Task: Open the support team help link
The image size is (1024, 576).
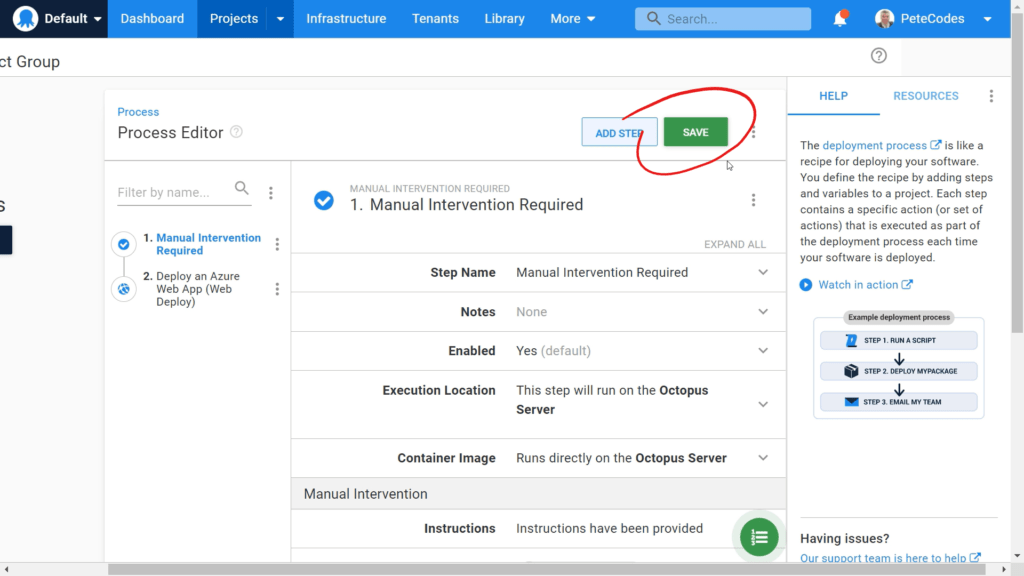Action: coord(890,558)
